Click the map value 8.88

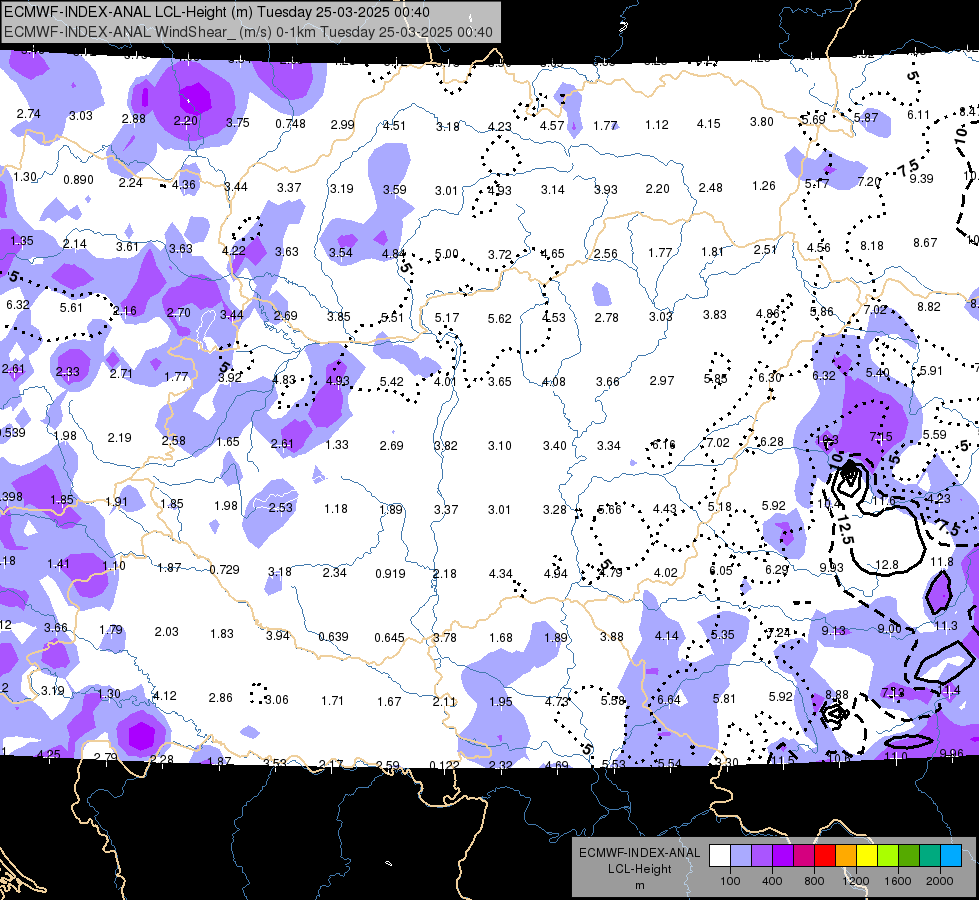837,695
